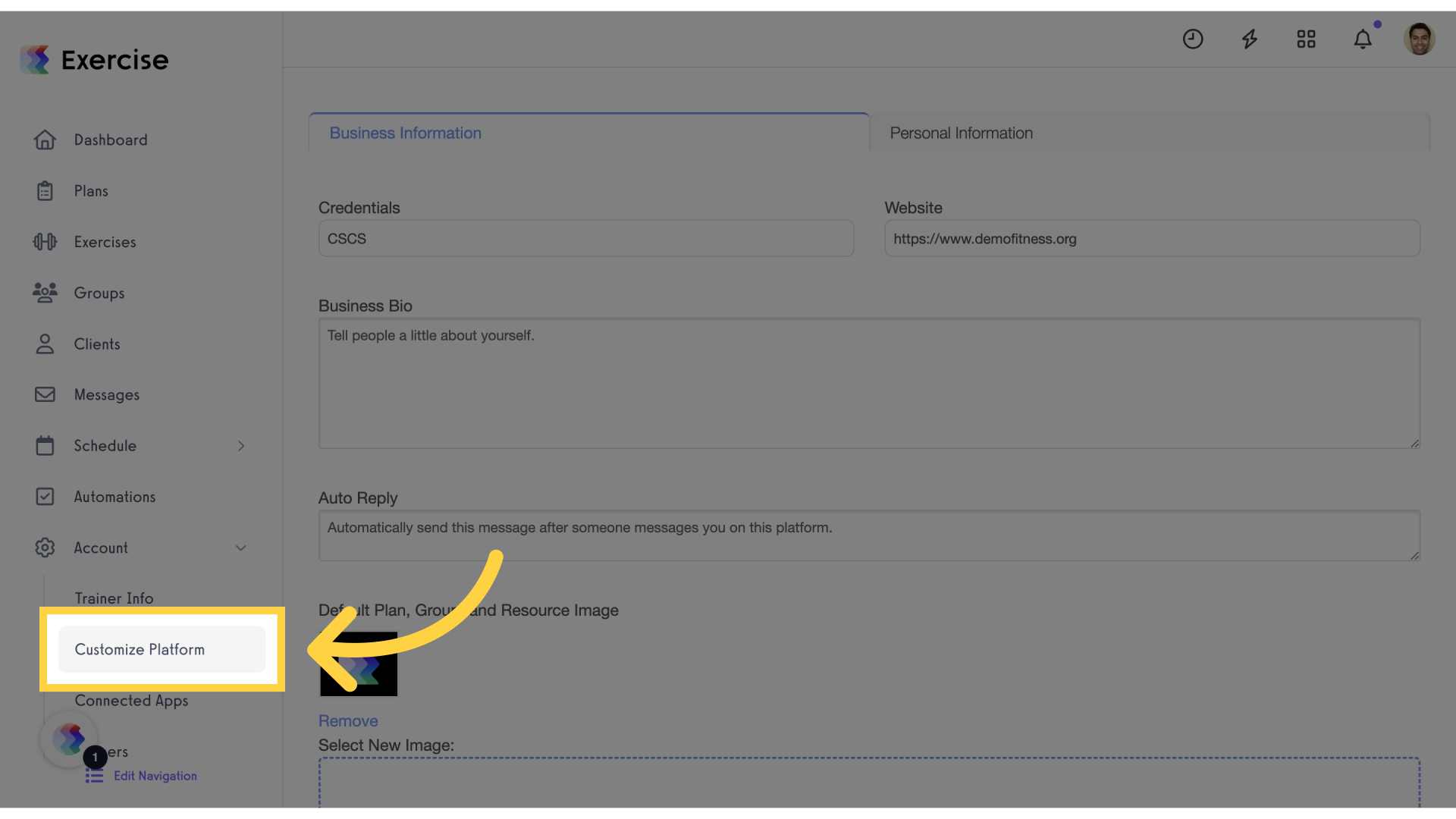Click the Groups people icon
Image resolution: width=1456 pixels, height=819 pixels.
pos(45,293)
